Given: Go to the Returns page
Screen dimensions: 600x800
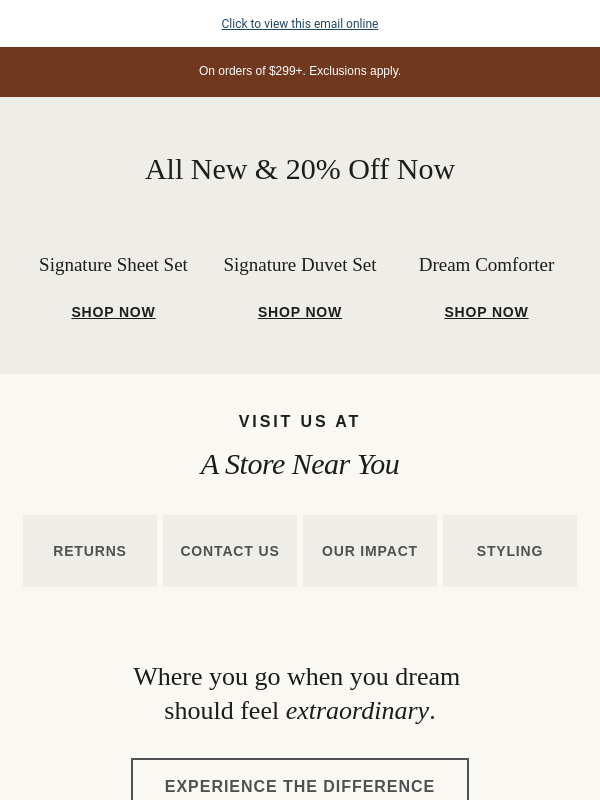Looking at the screenshot, I should pos(90,551).
